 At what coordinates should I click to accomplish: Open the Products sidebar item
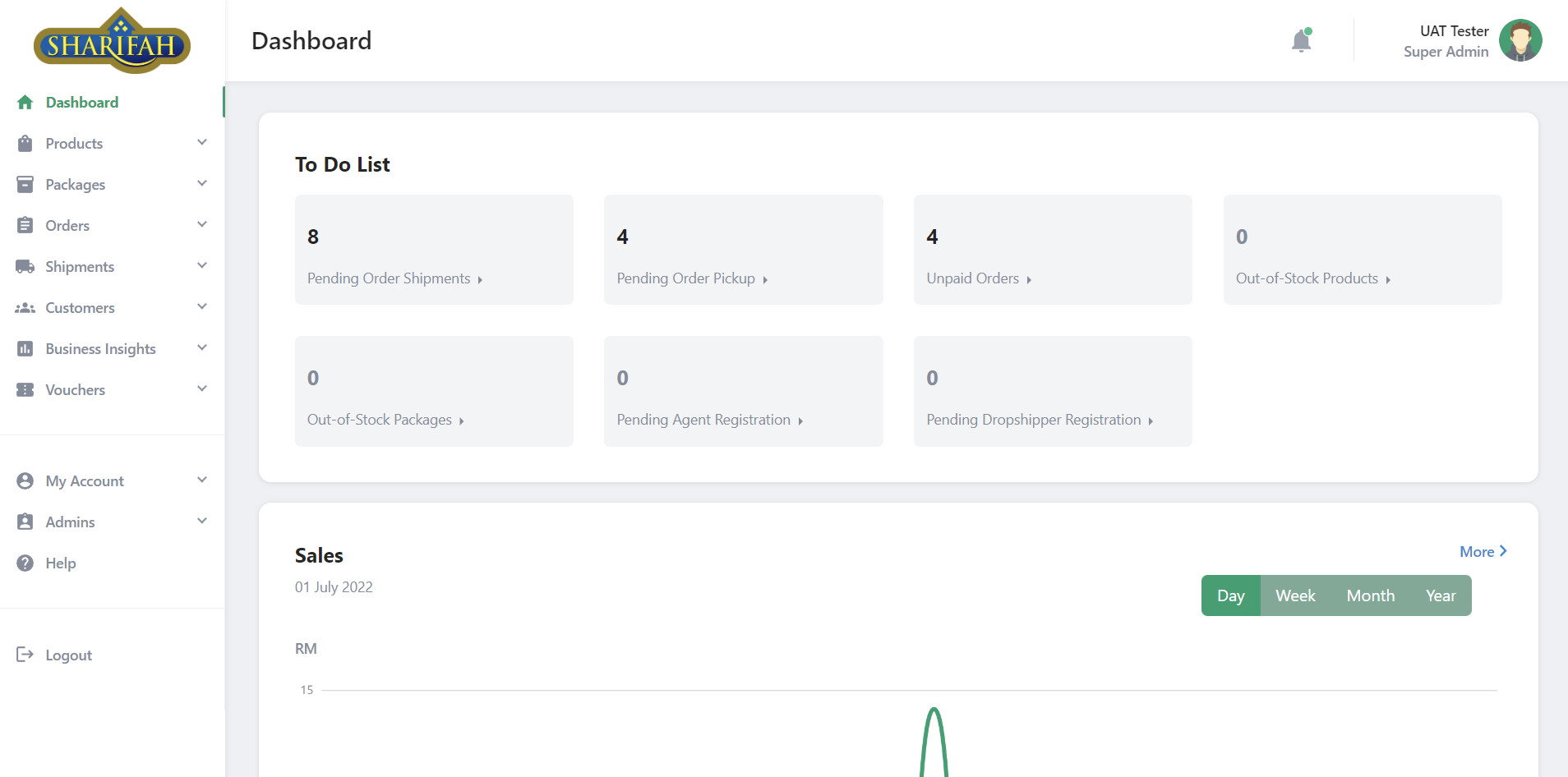(x=112, y=144)
